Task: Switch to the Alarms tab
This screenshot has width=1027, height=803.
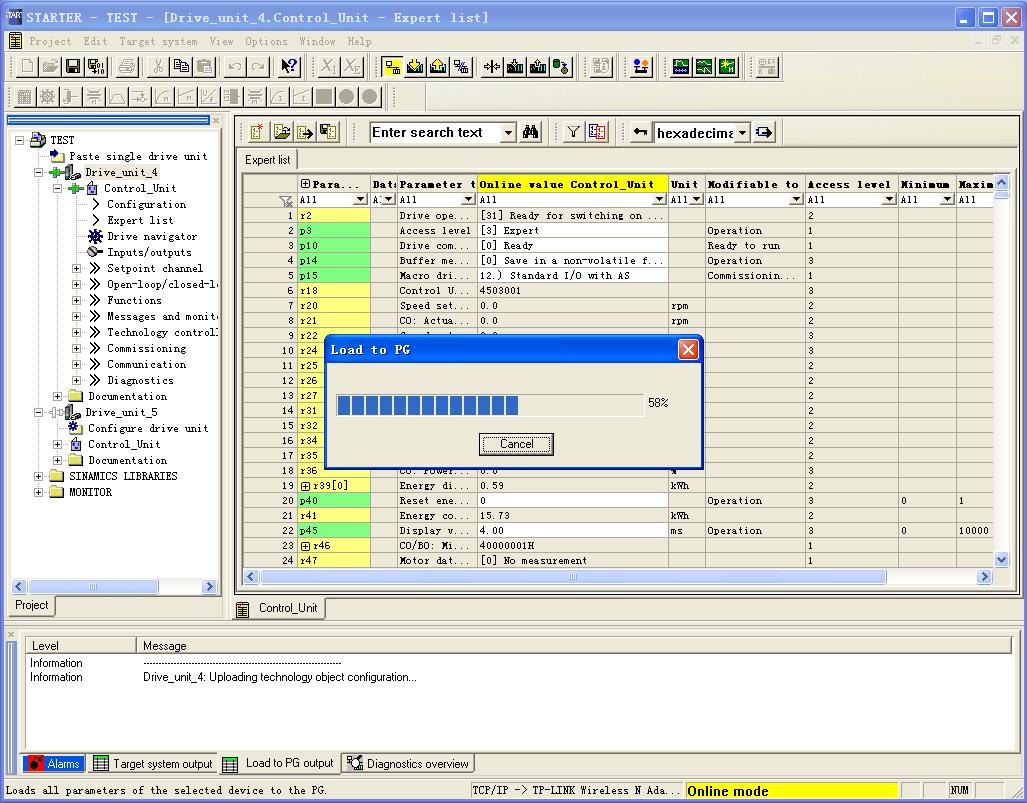Action: (x=53, y=764)
